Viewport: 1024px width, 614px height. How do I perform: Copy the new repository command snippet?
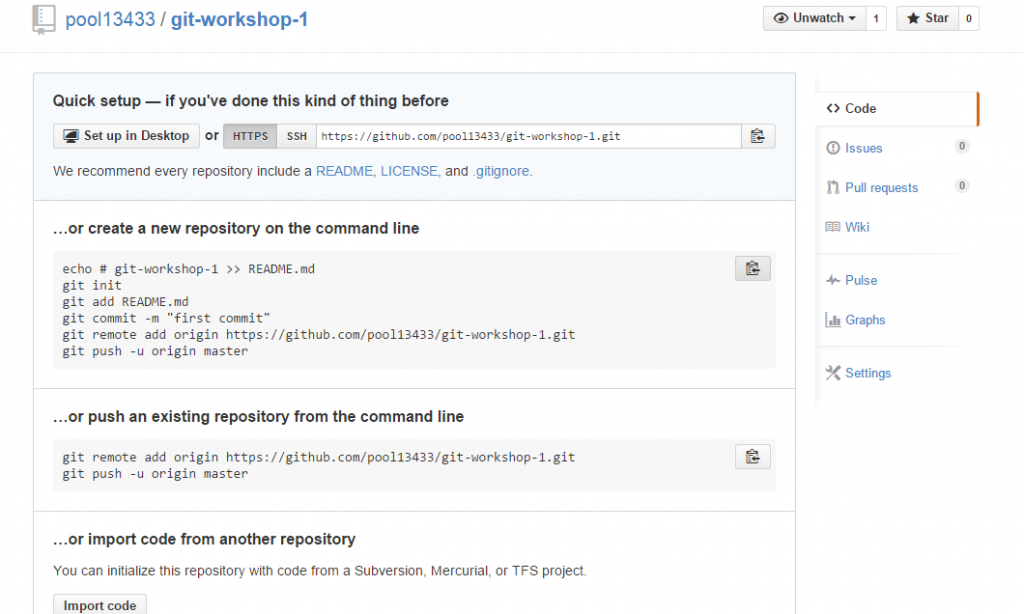(x=753, y=268)
